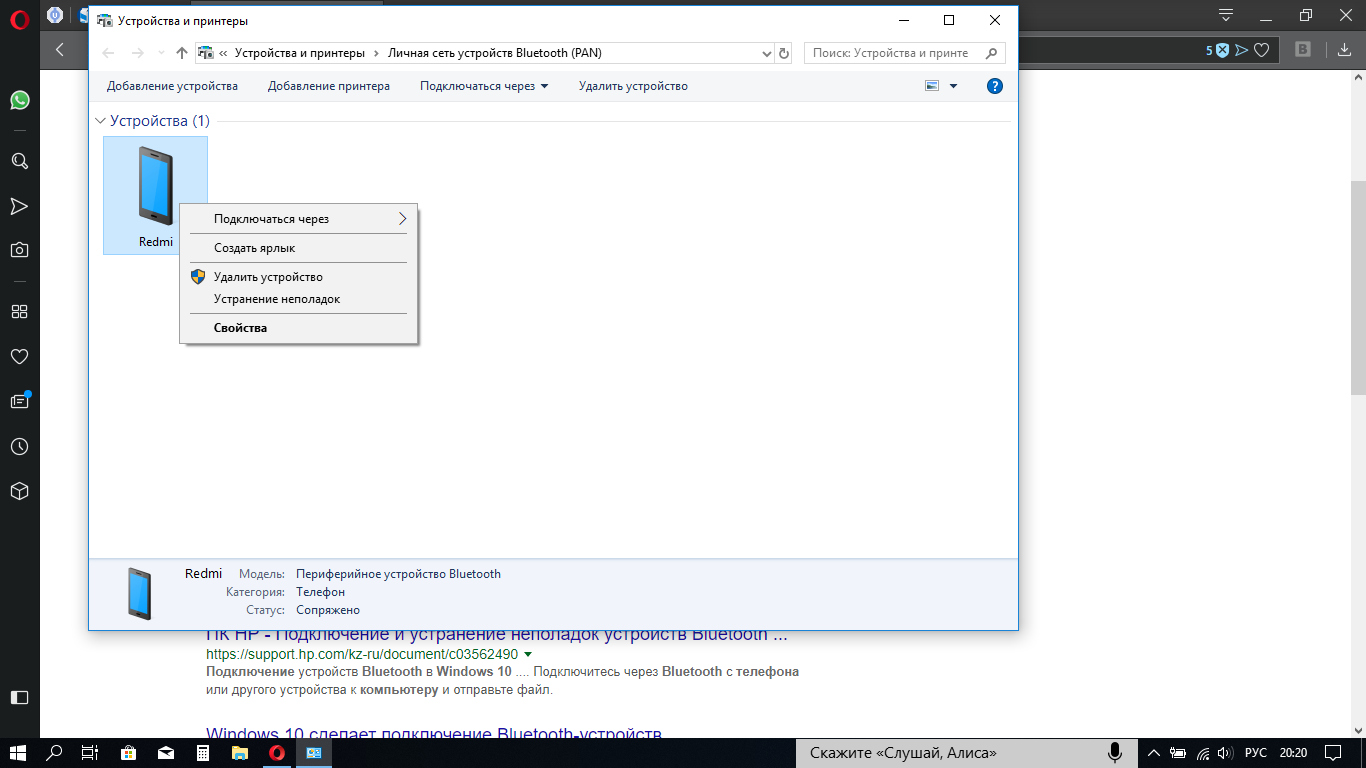Choose 'Создать ярлык' in context menu
The image size is (1366, 768).
pyautogui.click(x=298, y=248)
